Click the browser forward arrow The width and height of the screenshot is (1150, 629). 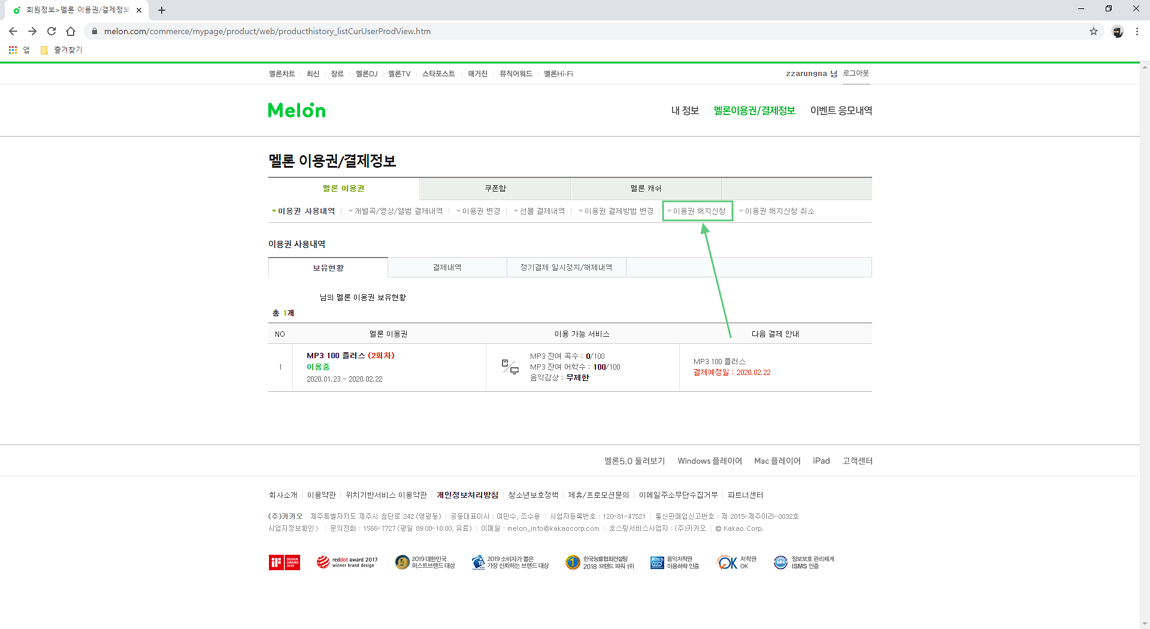coord(32,32)
